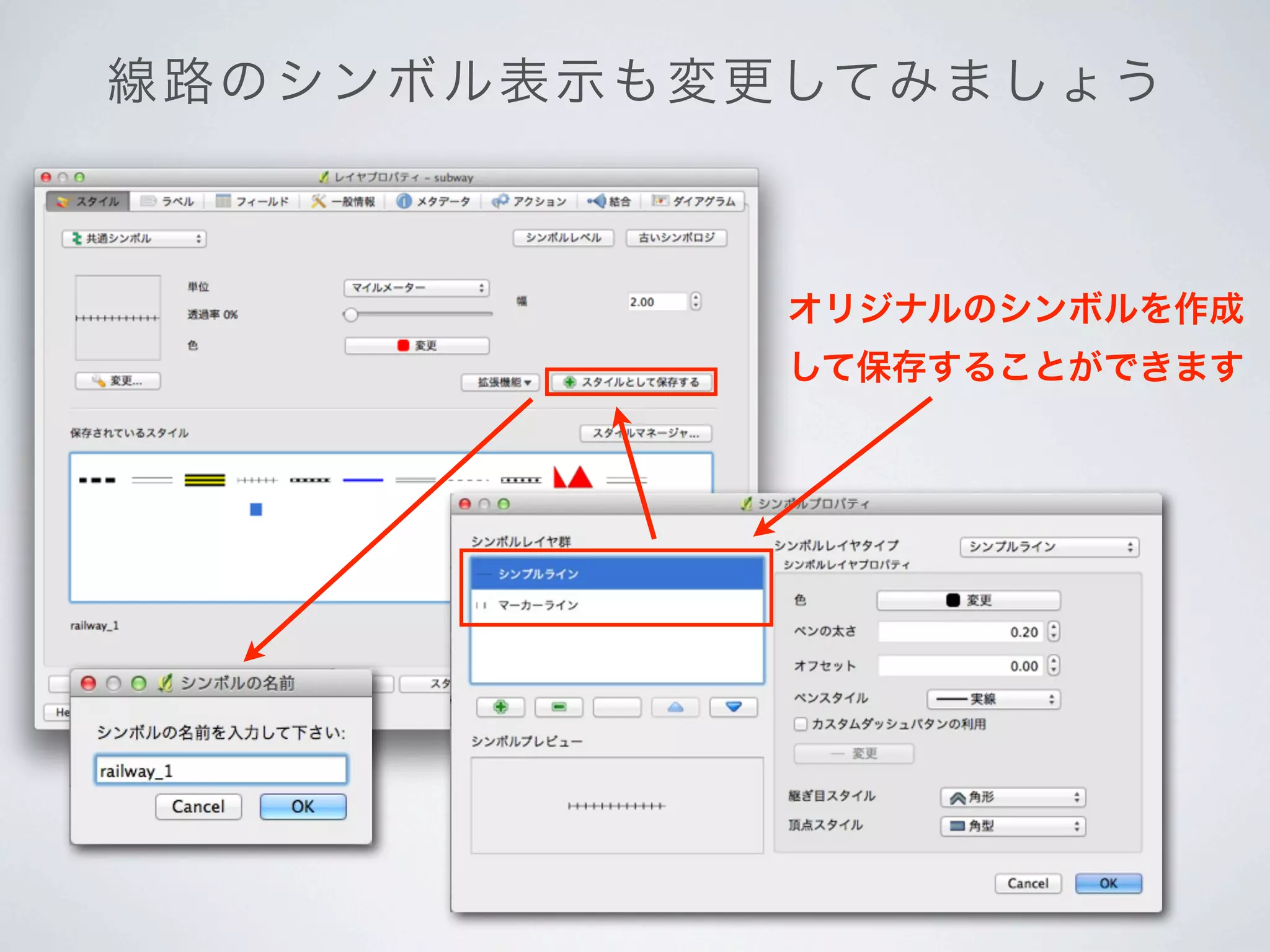The width and height of the screenshot is (1270, 952).
Task: Switch to the ラベル tab
Action: point(167,201)
